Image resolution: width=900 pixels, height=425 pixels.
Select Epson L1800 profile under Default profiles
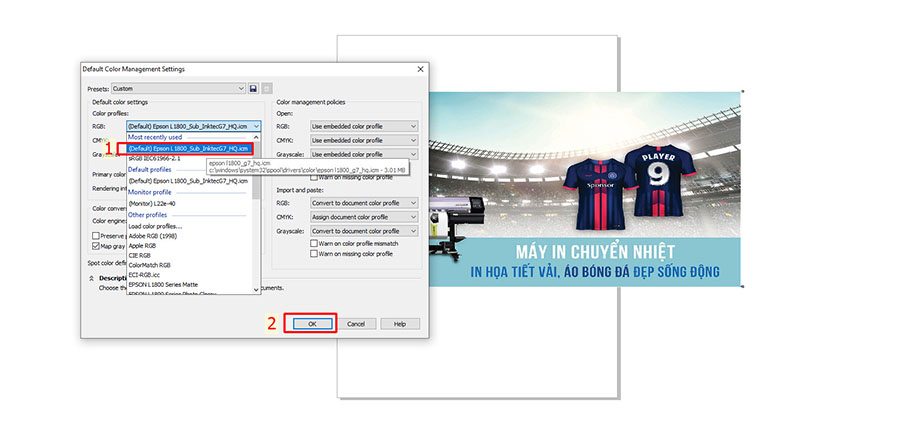point(188,181)
